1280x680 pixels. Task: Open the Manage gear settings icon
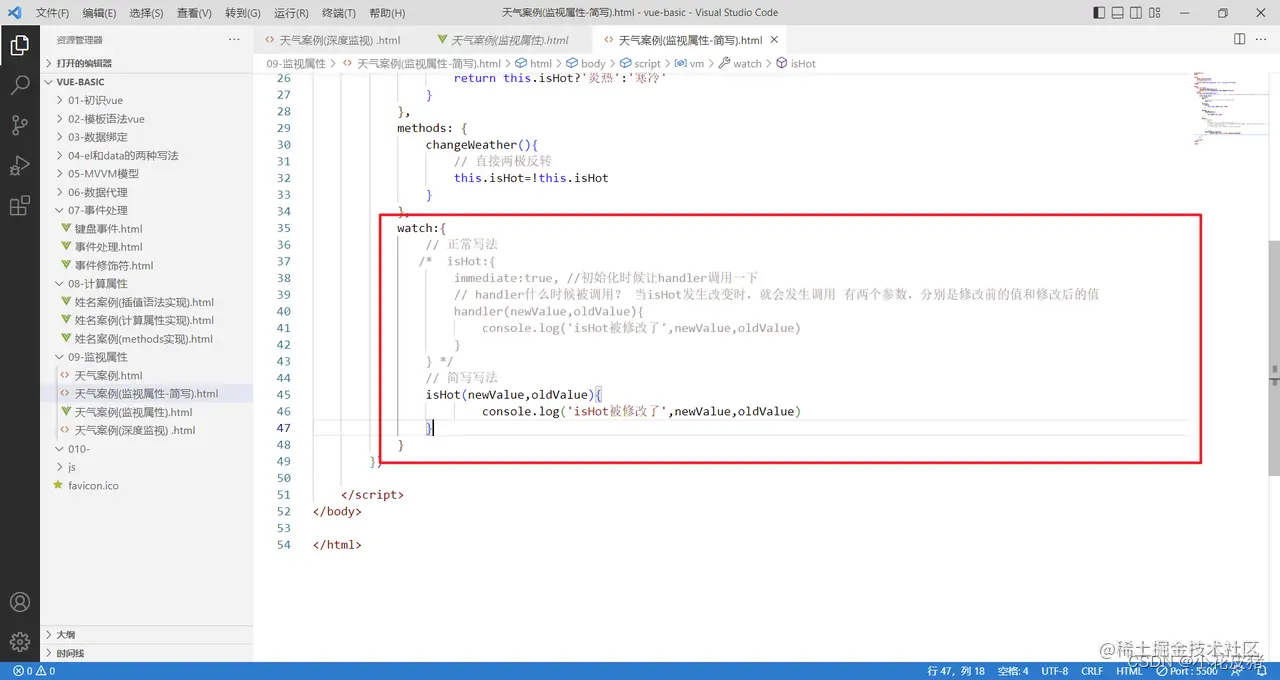coord(19,641)
